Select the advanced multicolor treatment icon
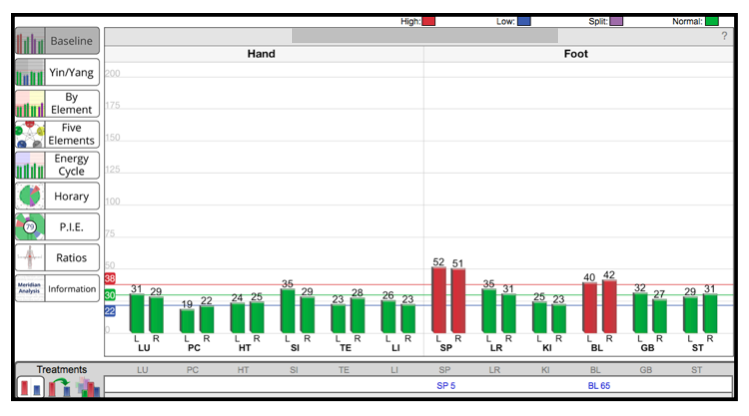This screenshot has width=749, height=416. [88, 387]
